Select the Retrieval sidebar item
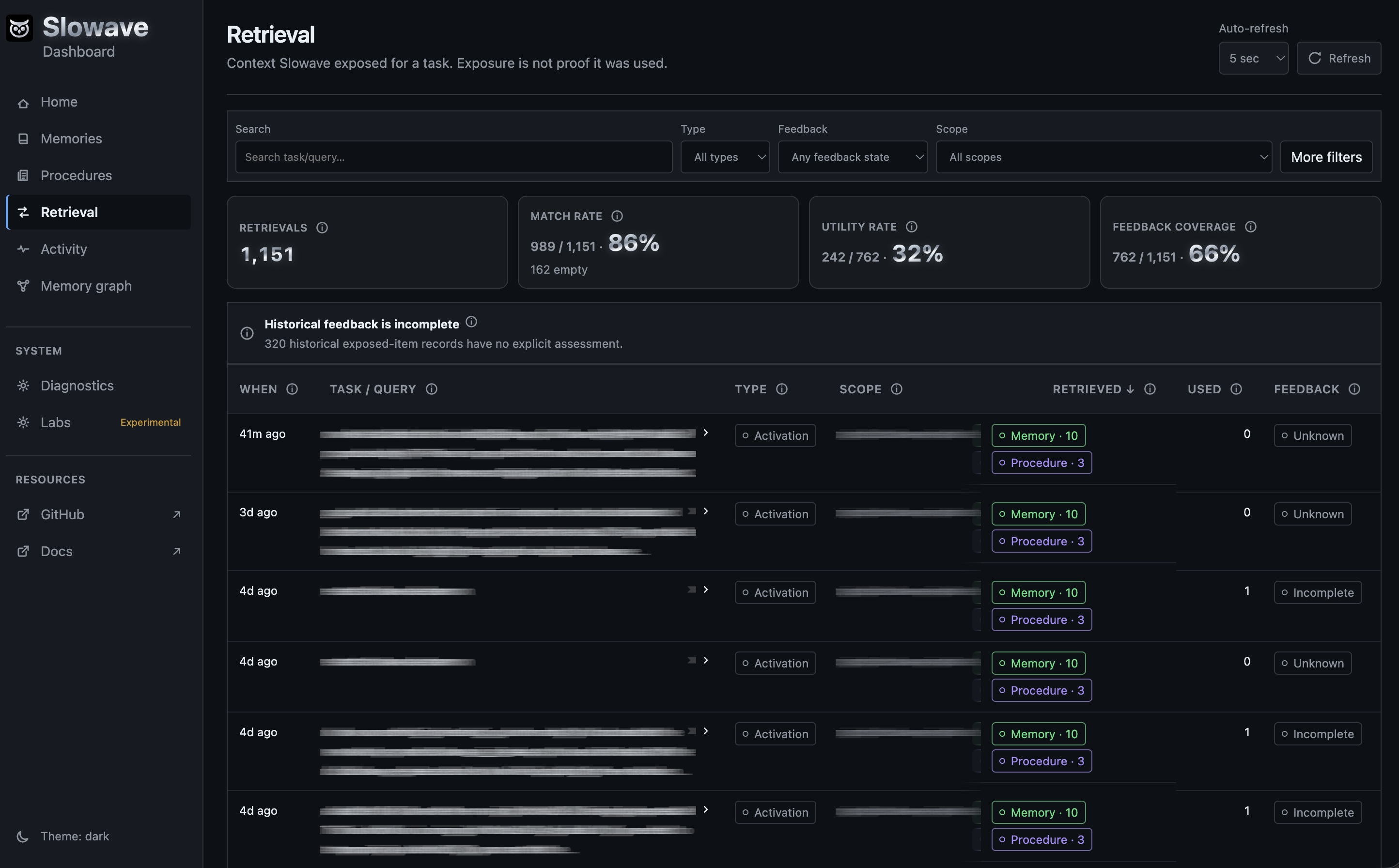 (98, 212)
